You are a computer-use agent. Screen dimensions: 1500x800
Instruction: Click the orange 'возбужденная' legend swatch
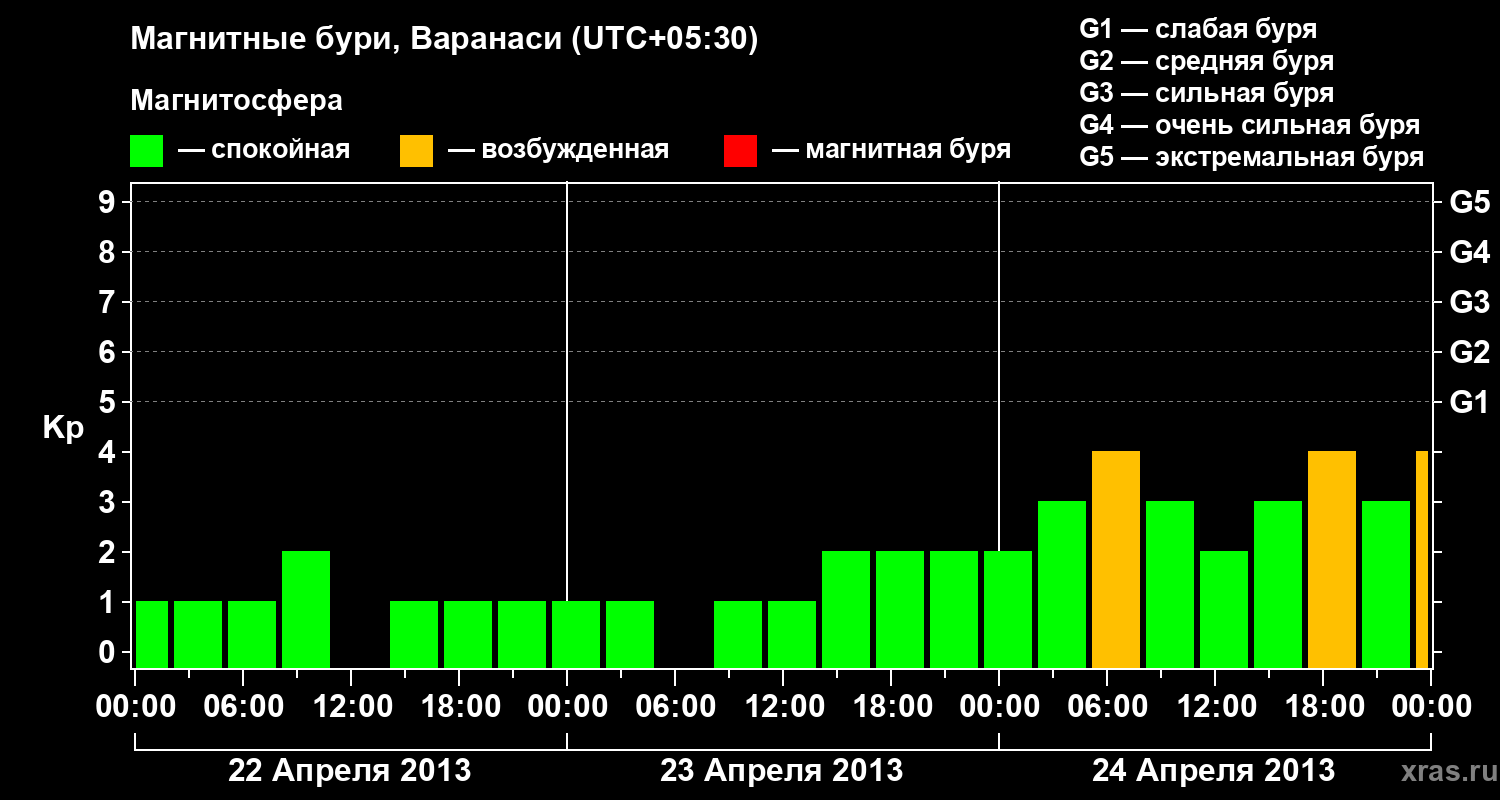tap(416, 151)
